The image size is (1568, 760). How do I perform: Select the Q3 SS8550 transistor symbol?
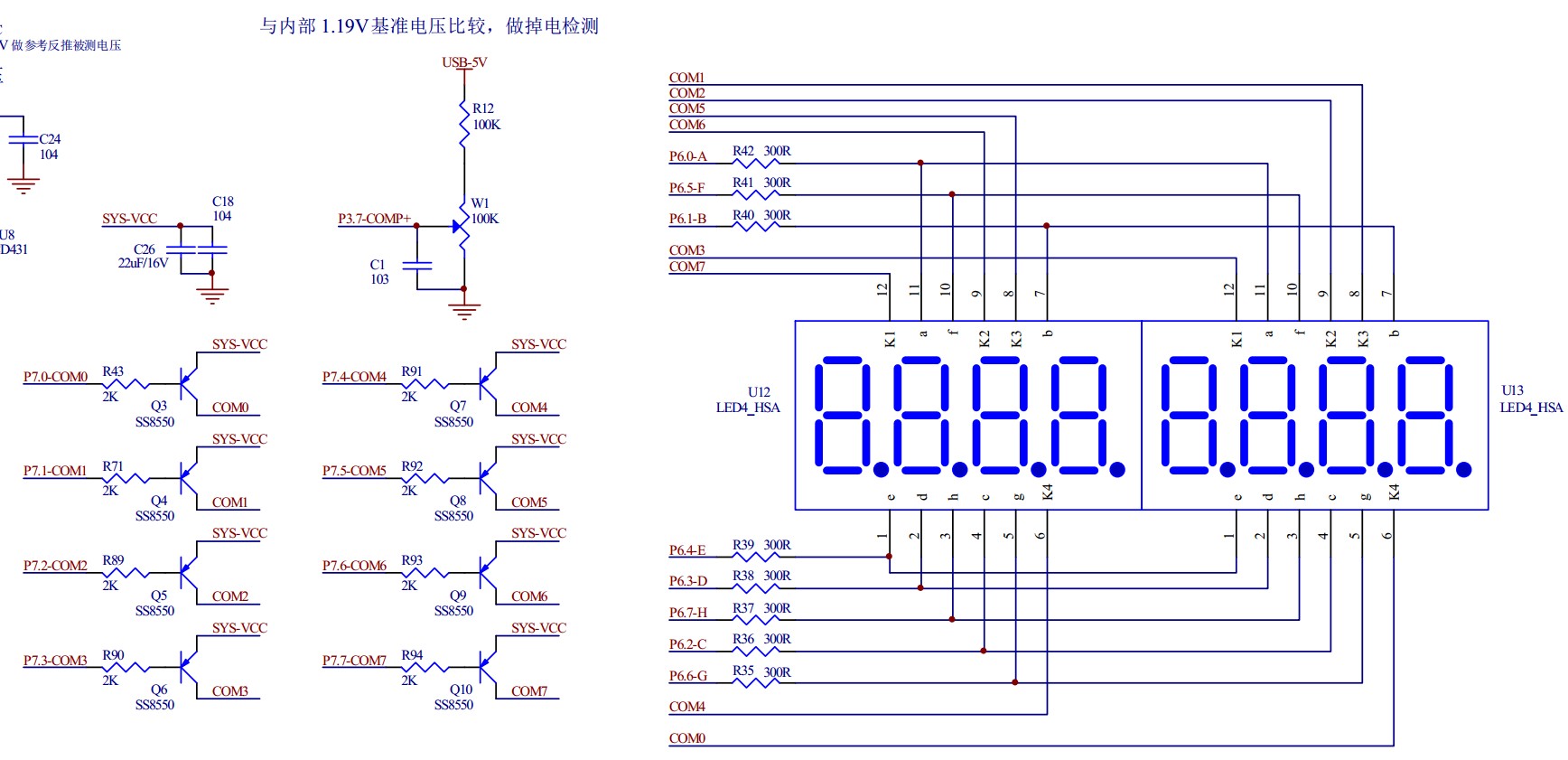[187, 383]
